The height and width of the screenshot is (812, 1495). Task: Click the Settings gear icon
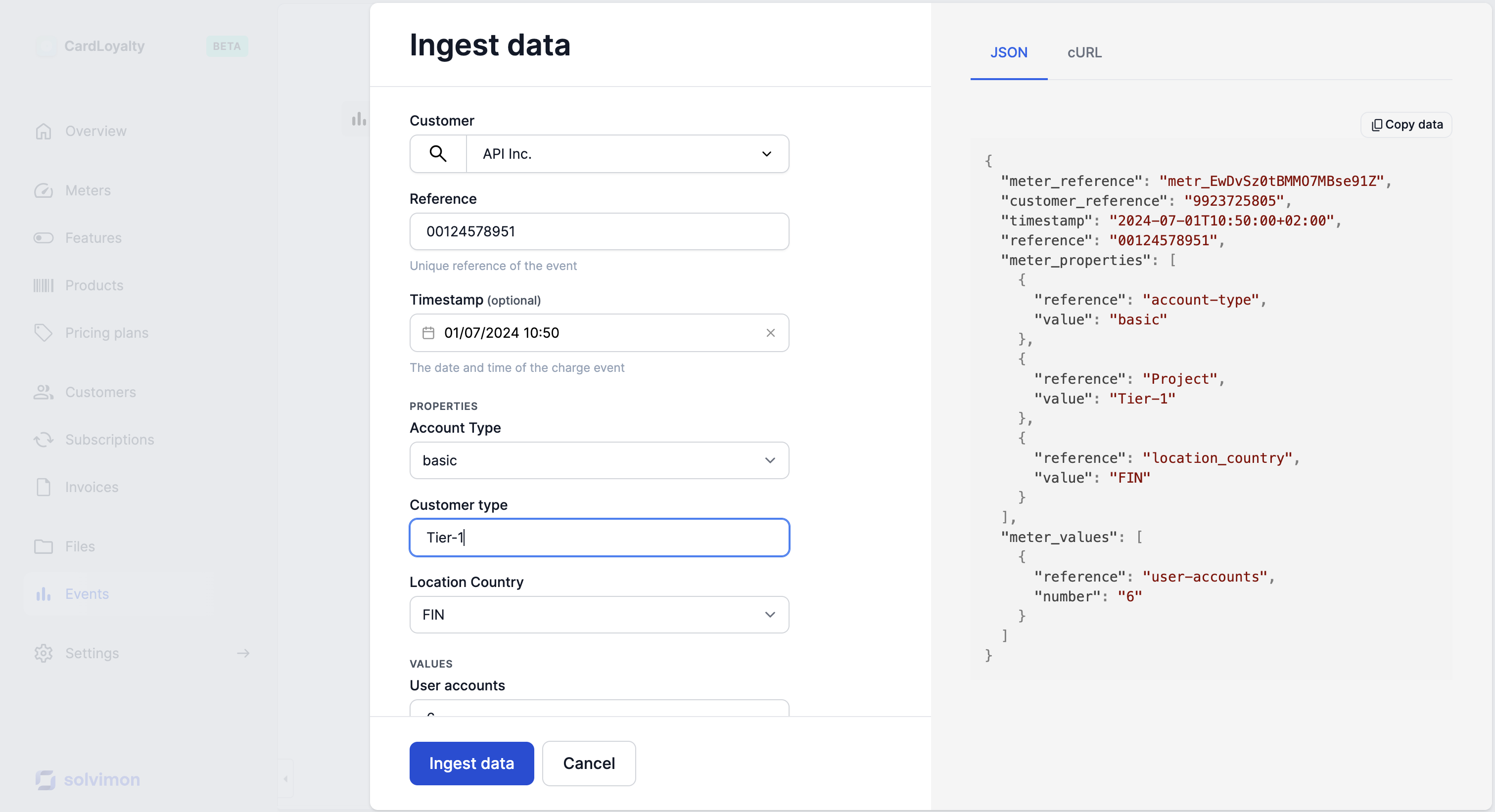tap(44, 653)
